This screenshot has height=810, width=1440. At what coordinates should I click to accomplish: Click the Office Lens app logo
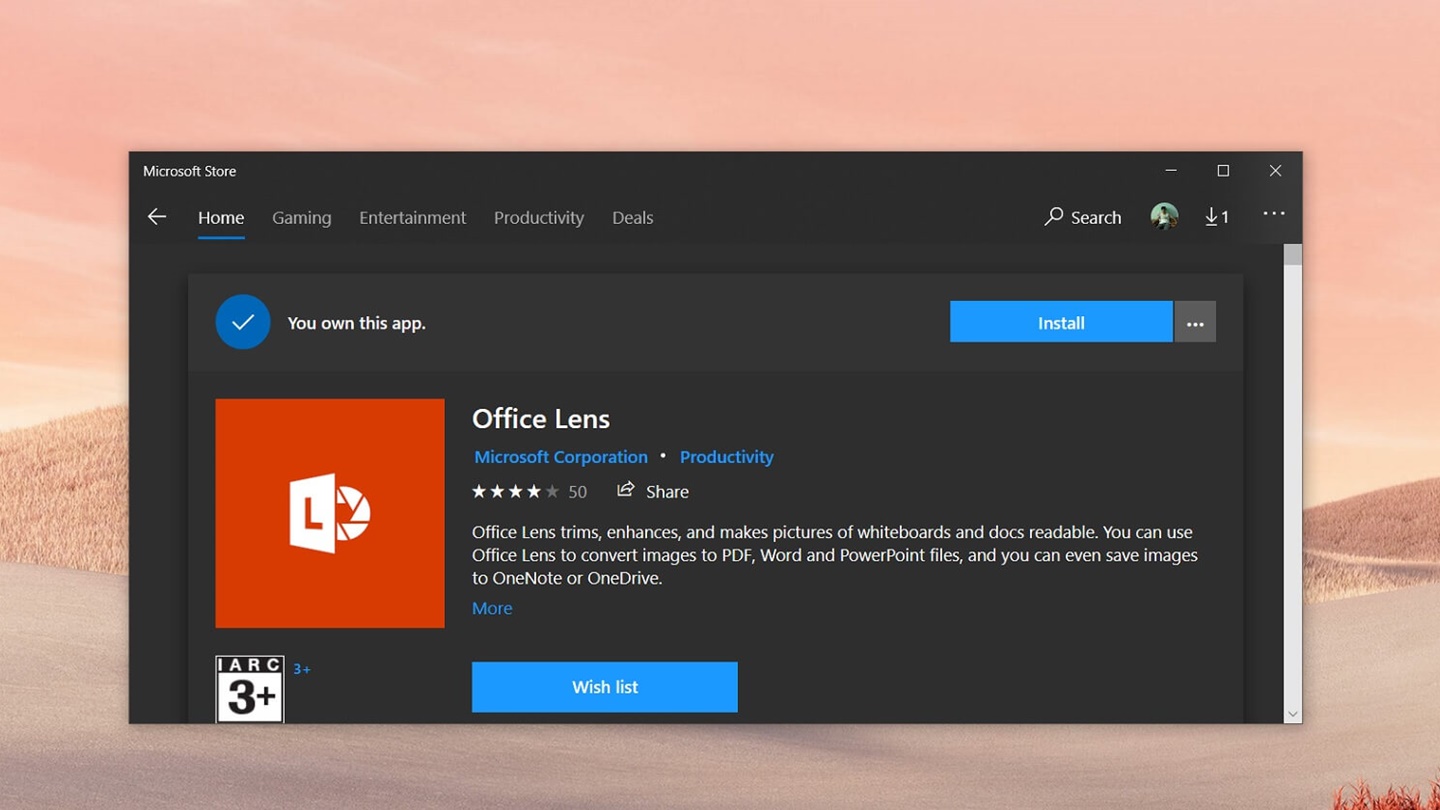point(330,513)
